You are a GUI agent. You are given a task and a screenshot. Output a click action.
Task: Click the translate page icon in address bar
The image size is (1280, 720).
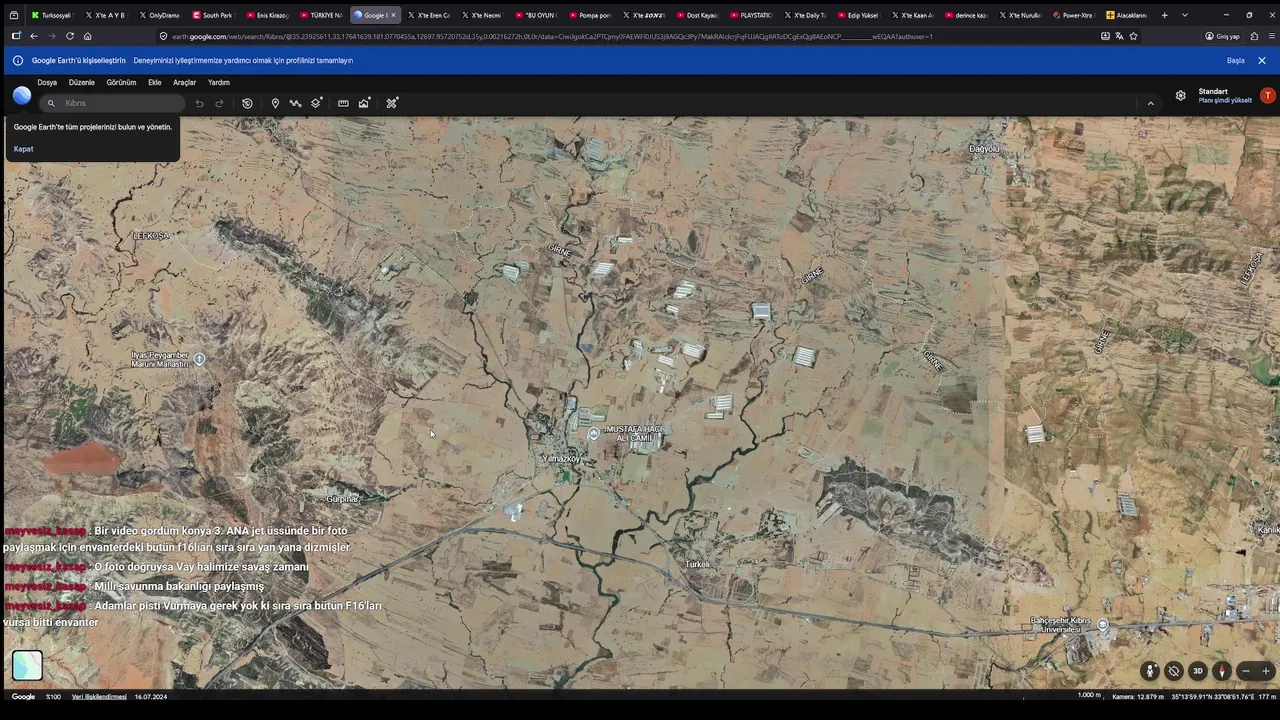[x=1119, y=36]
